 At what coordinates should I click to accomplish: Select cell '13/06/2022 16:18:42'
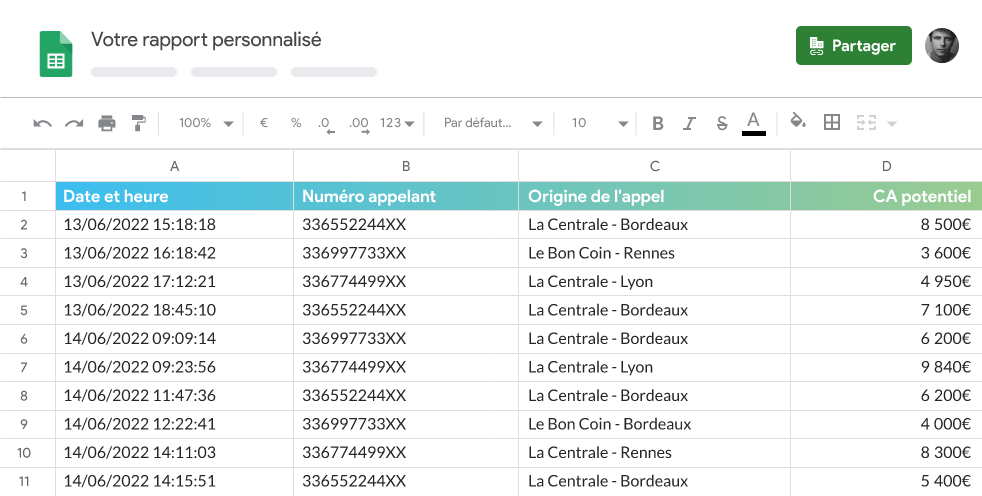coord(174,253)
